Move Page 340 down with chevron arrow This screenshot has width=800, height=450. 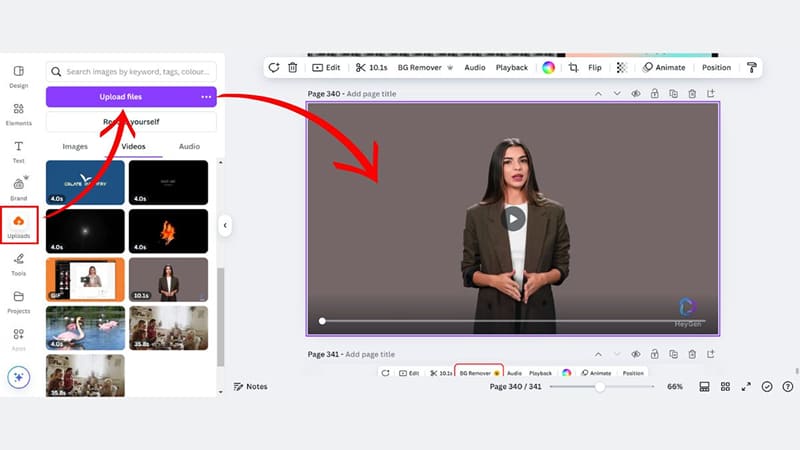(616, 93)
